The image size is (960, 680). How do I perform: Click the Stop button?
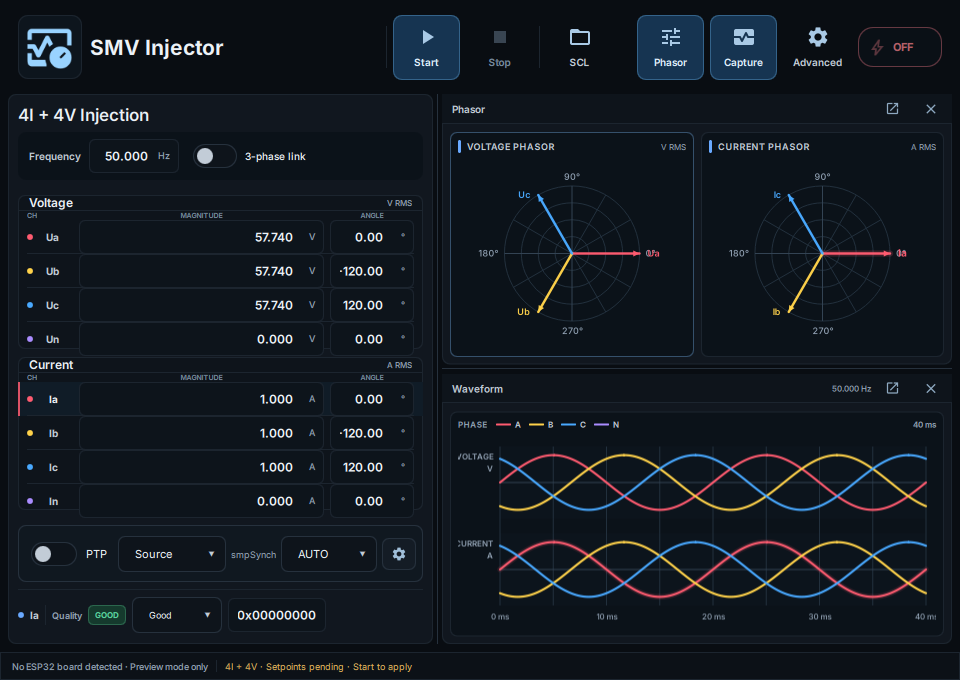coord(500,47)
